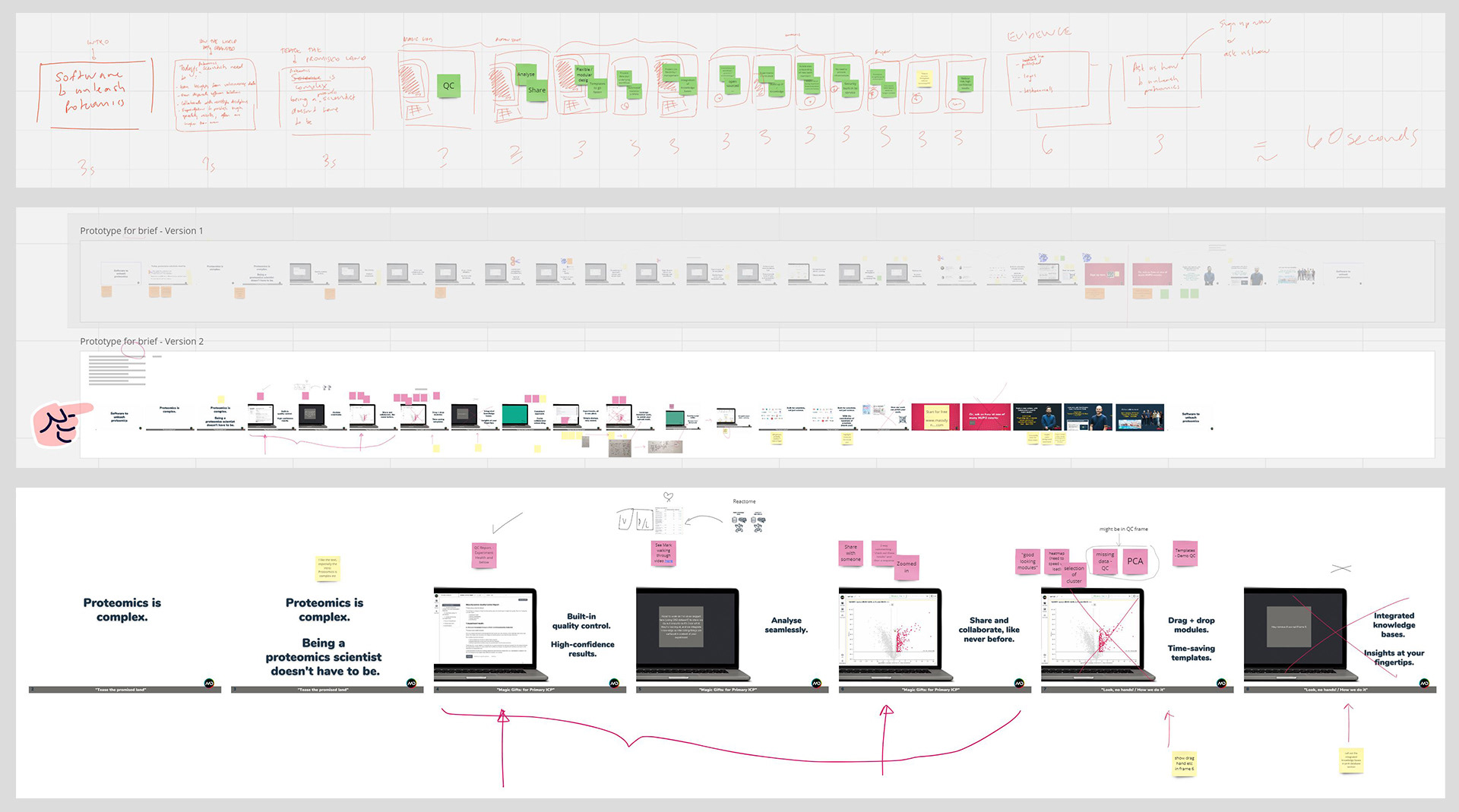The width and height of the screenshot is (1459, 812).
Task: Select the 'Analyse seamlessly.' text
Action: (x=786, y=625)
